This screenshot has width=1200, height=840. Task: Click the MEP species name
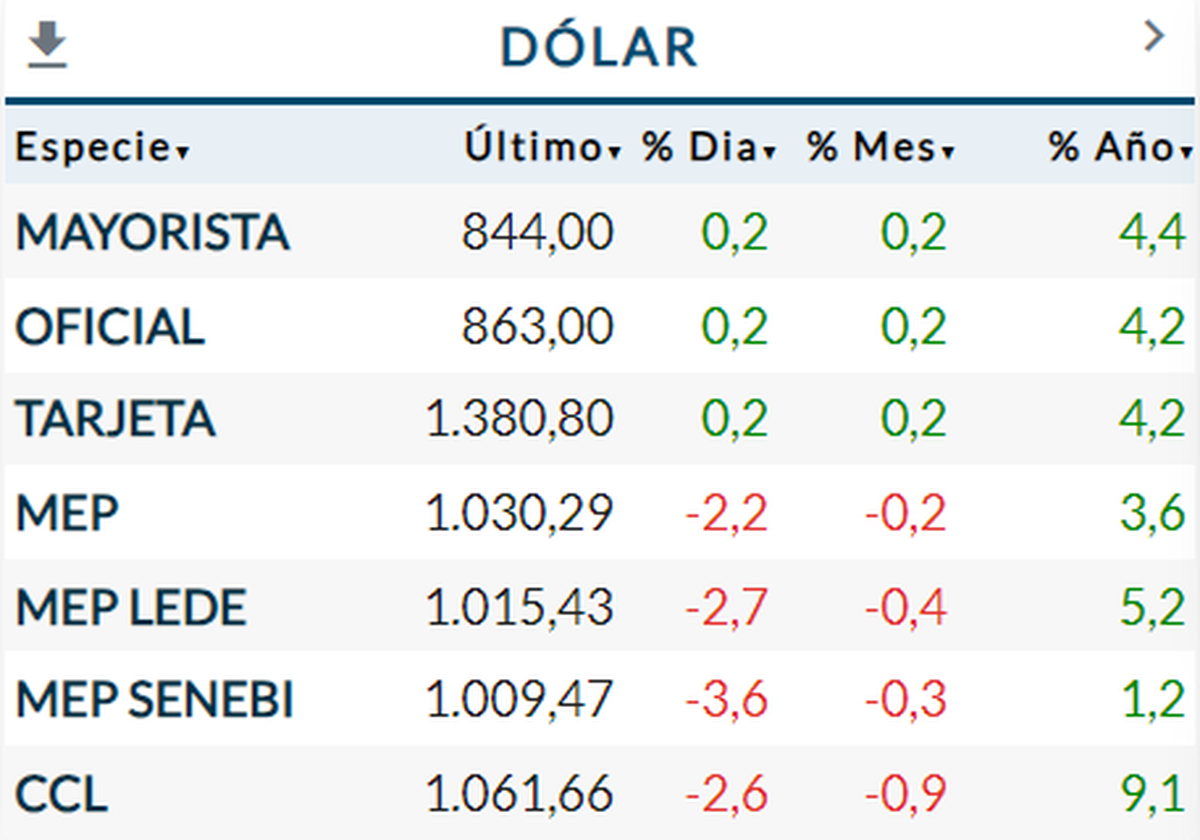coord(67,514)
